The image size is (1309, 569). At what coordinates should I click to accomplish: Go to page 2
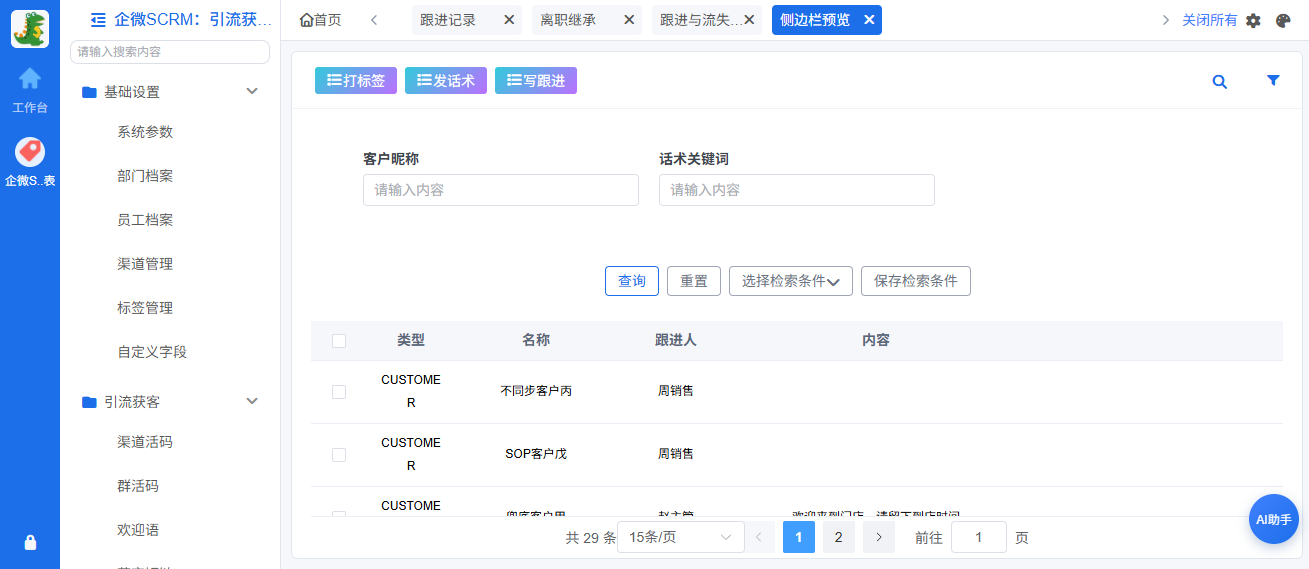[x=838, y=537]
